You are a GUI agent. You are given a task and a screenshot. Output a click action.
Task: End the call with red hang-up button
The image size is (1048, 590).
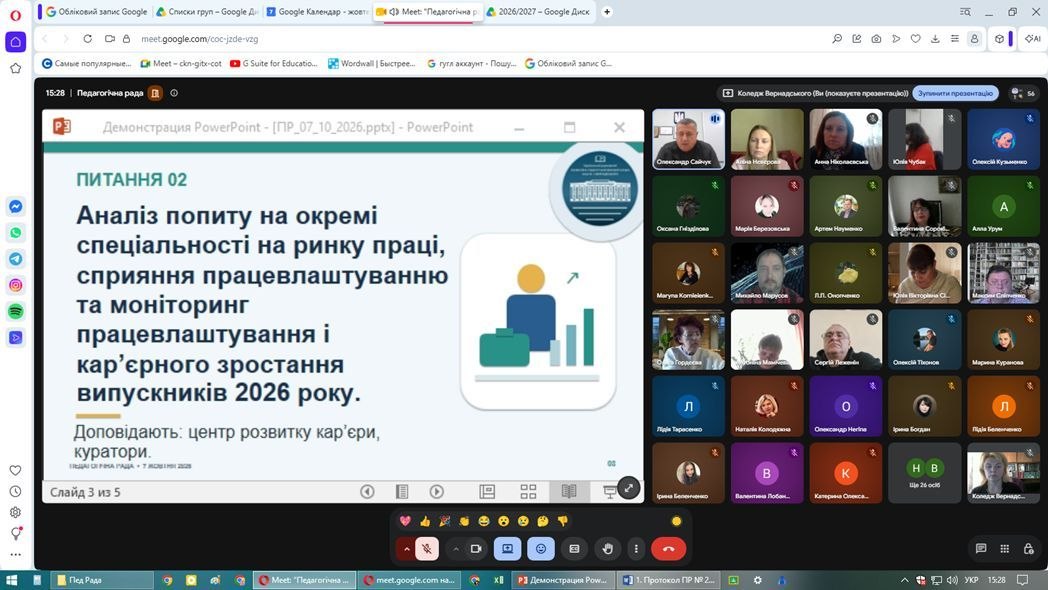point(668,549)
